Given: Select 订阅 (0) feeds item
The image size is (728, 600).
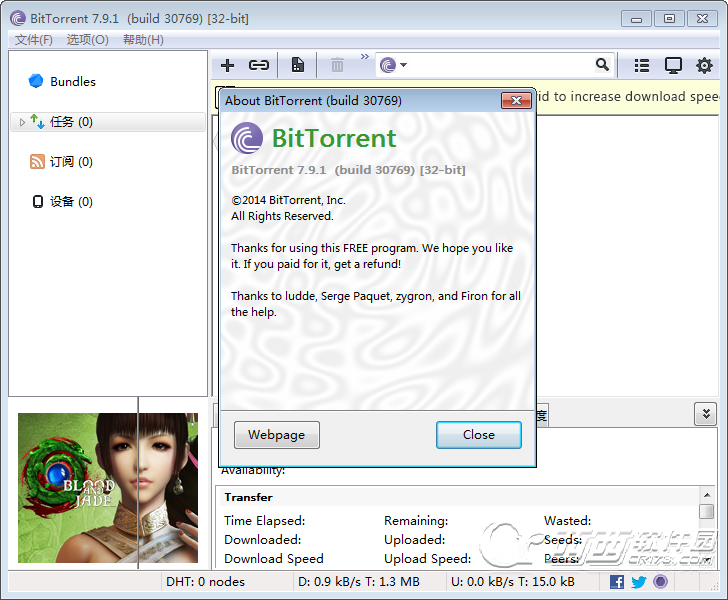Looking at the screenshot, I should coord(71,162).
